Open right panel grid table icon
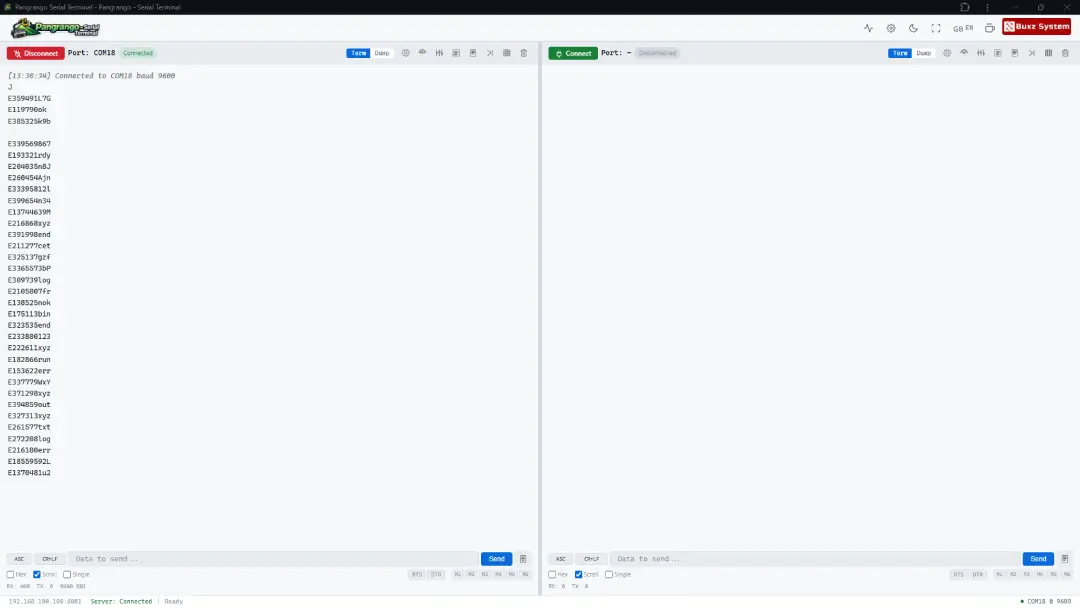 pos(1048,53)
